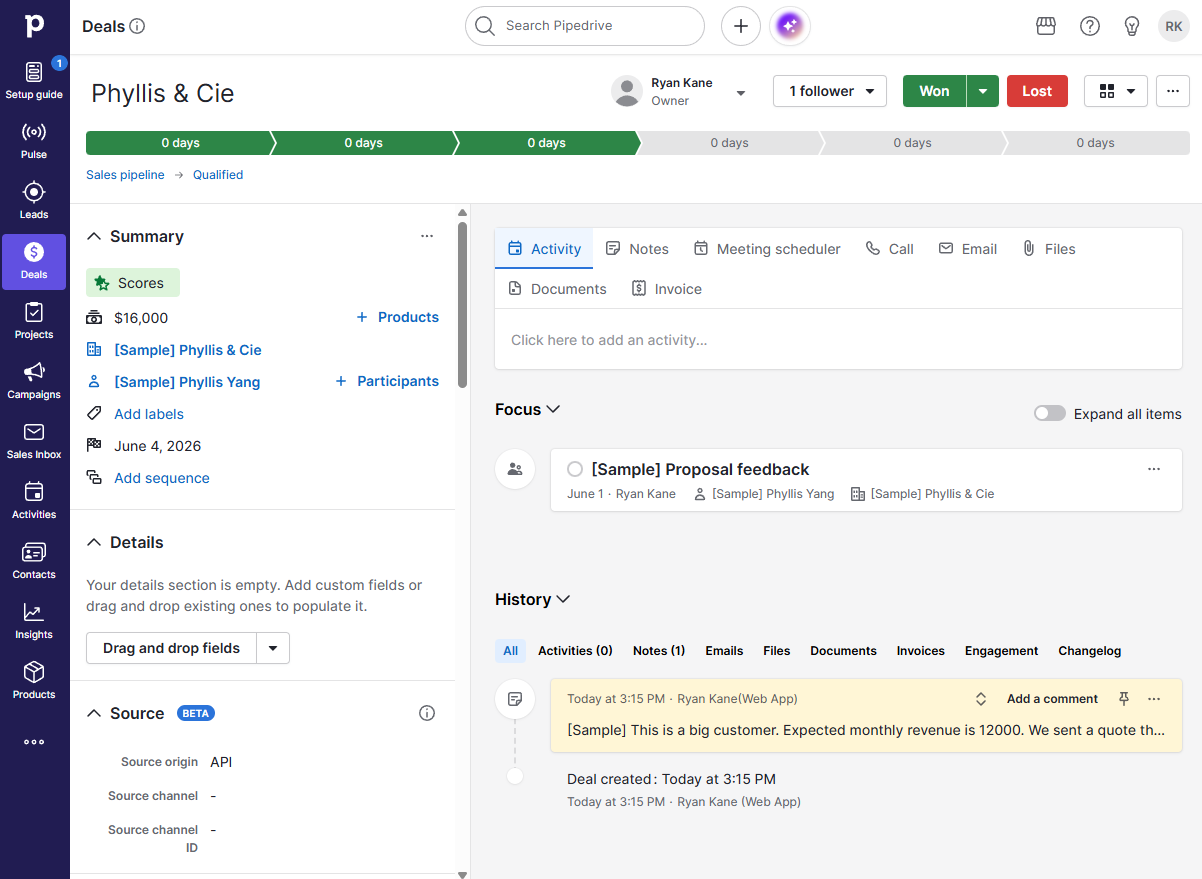Viewport: 1202px width, 879px height.
Task: Go to Pulse in sidebar
Action: 34,140
